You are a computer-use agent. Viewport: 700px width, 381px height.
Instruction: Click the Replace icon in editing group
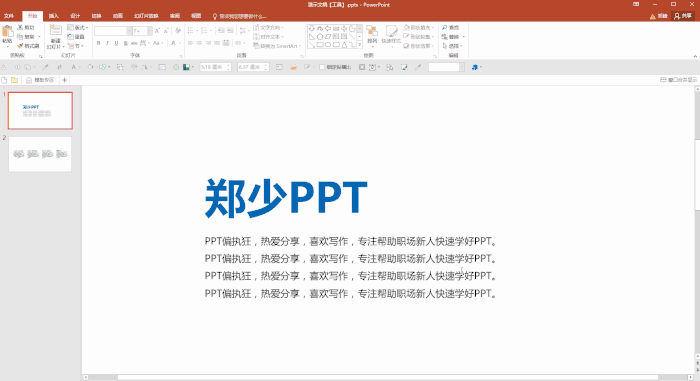pos(445,37)
